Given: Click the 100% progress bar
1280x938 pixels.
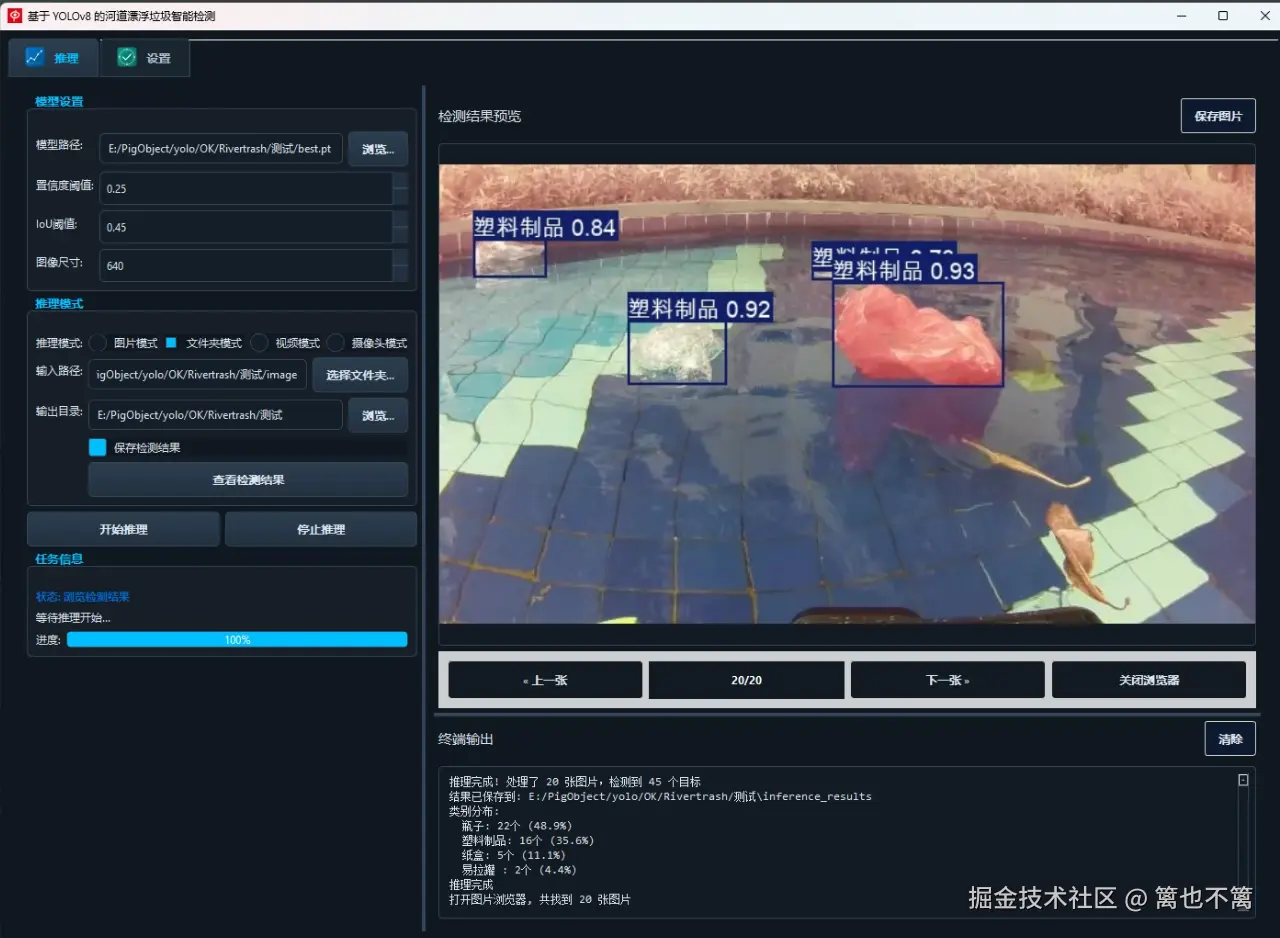Looking at the screenshot, I should click(237, 640).
